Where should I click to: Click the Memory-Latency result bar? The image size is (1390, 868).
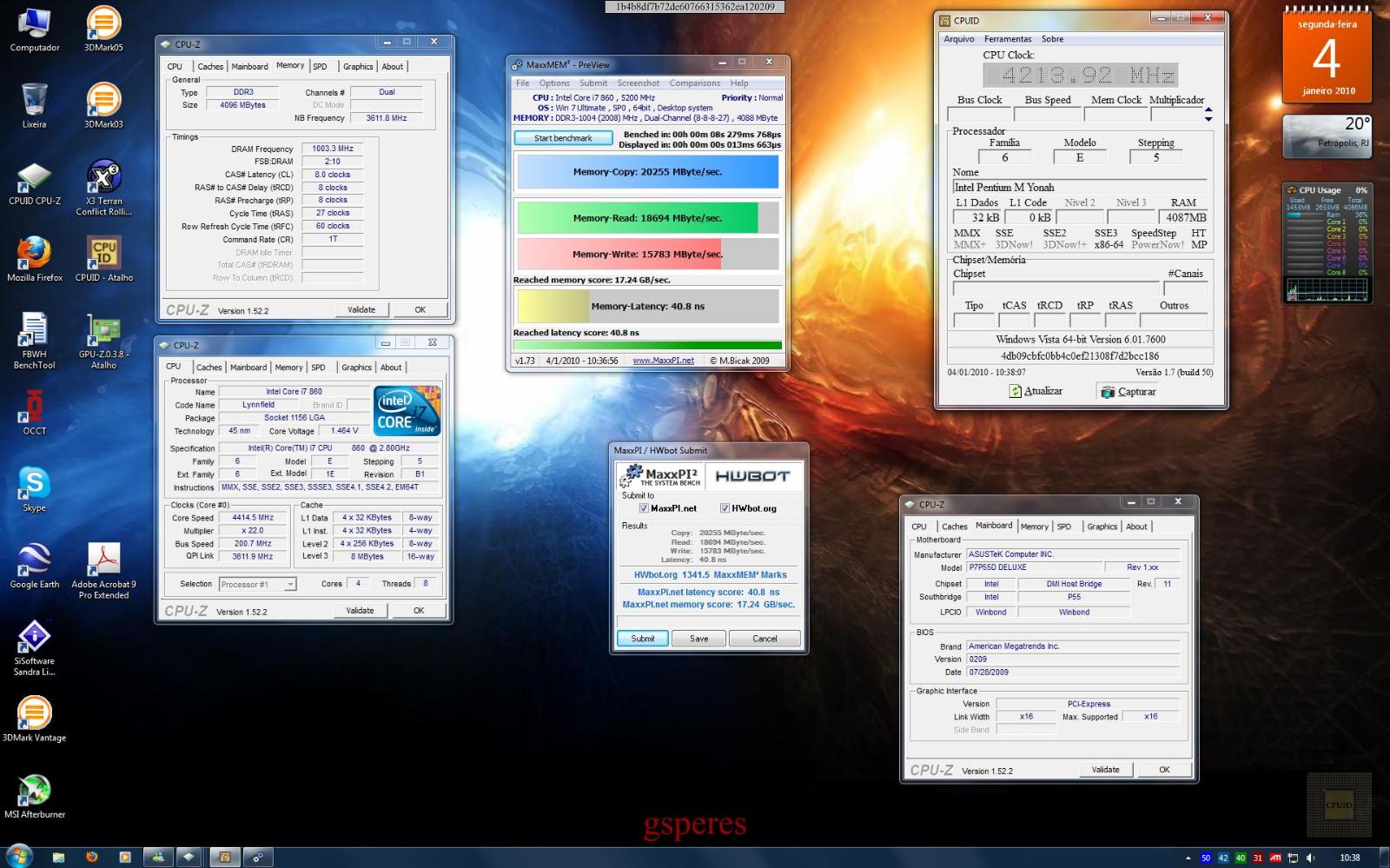click(x=647, y=306)
